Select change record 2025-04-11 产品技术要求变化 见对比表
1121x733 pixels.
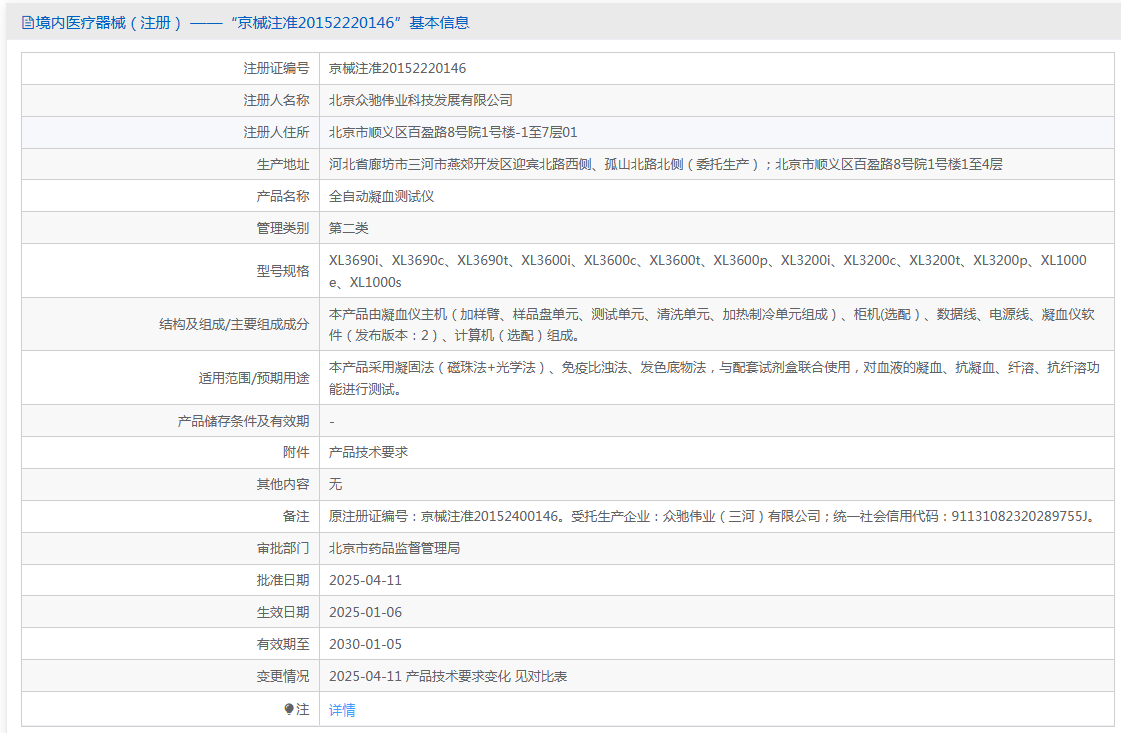pyautogui.click(x=448, y=676)
